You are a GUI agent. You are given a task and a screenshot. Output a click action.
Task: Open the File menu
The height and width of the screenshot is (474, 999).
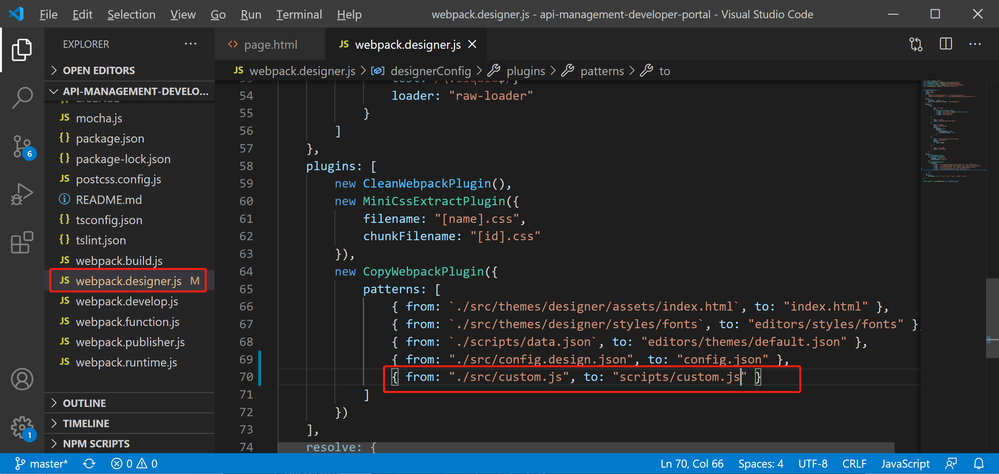click(48, 14)
